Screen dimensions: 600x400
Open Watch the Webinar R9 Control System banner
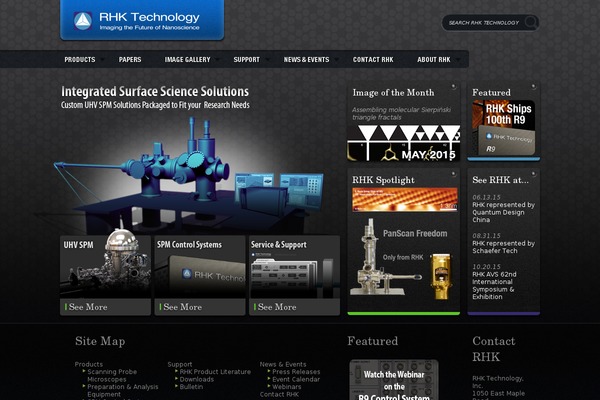[x=394, y=380]
